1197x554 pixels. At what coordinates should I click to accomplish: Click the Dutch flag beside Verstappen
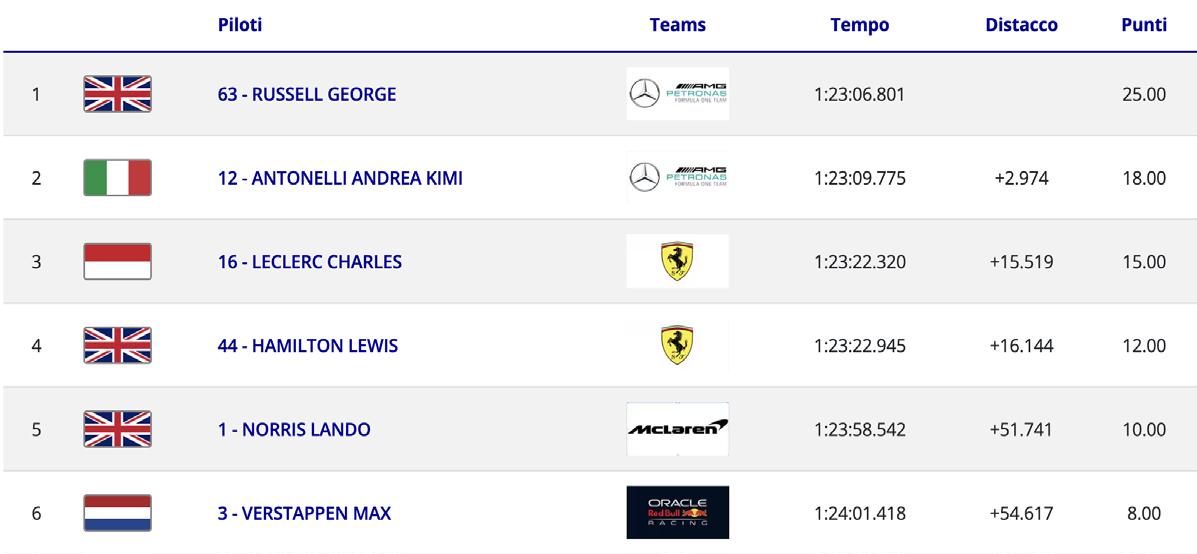[118, 513]
